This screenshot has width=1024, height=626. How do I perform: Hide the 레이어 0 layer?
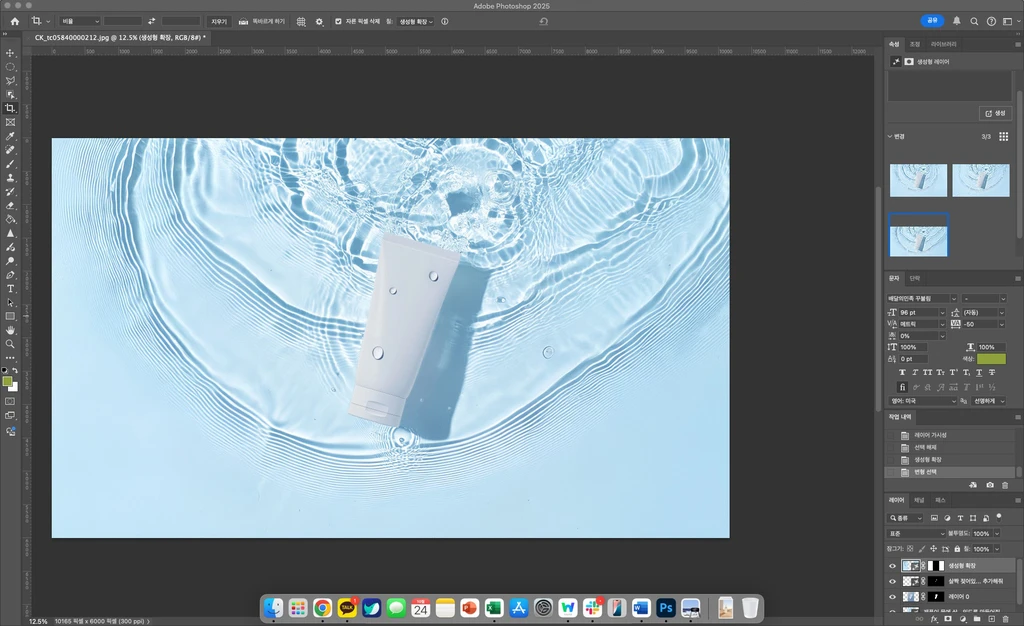893,596
